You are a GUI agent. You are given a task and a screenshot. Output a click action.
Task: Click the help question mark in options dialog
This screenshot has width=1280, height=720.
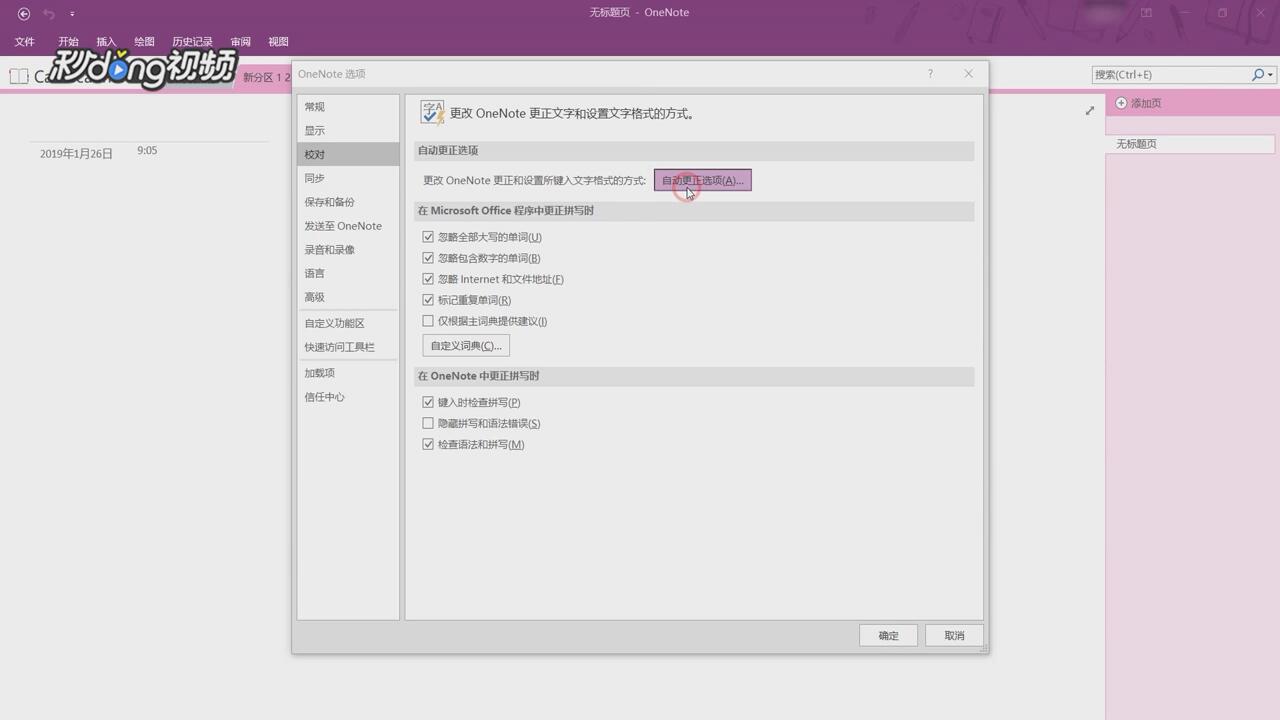click(930, 74)
